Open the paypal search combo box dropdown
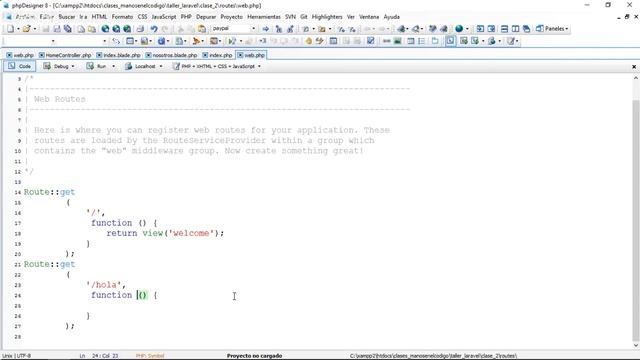Viewport: 640px width, 360px height. click(x=253, y=29)
